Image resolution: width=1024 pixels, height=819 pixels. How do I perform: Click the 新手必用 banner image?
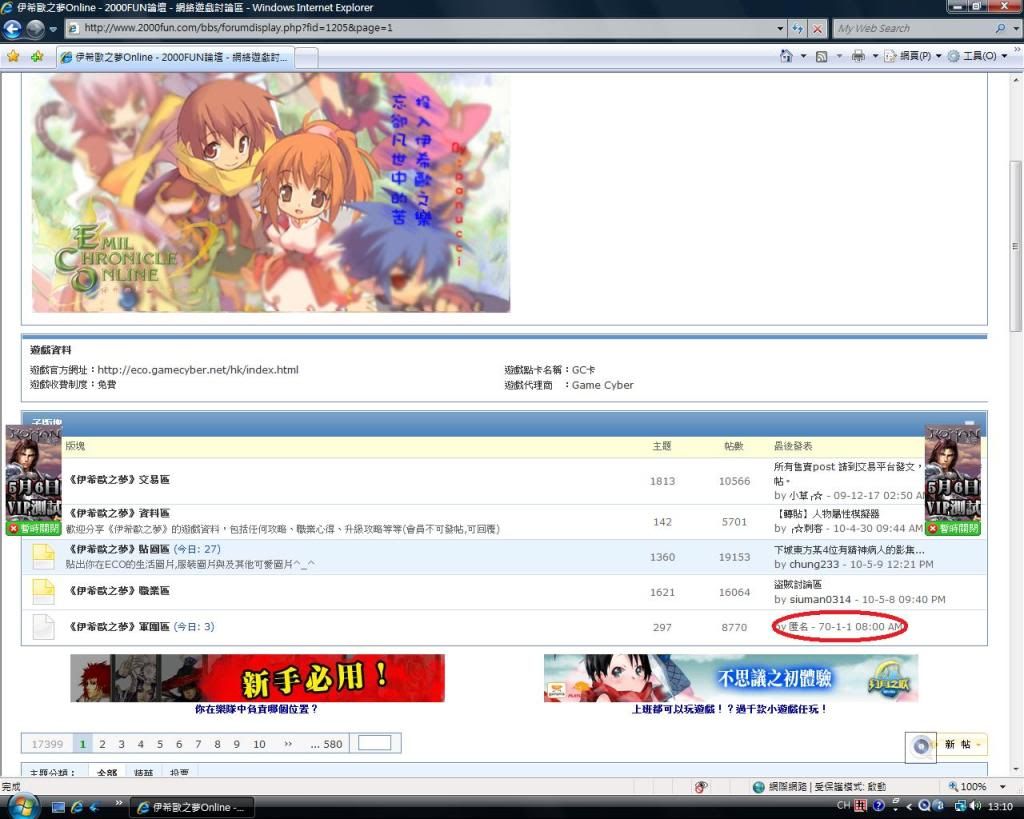[257, 678]
